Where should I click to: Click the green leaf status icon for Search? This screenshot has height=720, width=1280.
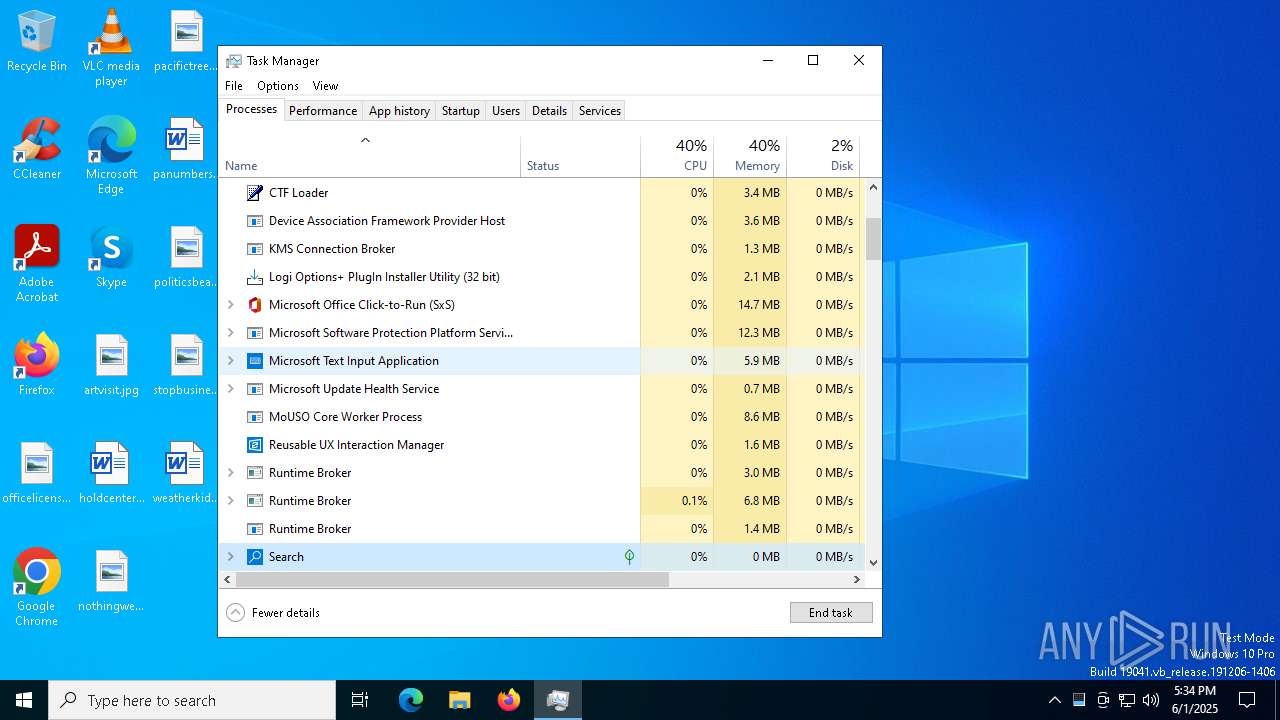click(629, 557)
